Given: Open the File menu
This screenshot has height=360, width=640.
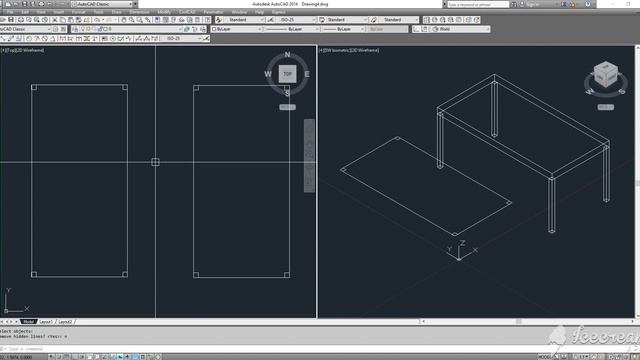Looking at the screenshot, I should click(x=10, y=12).
